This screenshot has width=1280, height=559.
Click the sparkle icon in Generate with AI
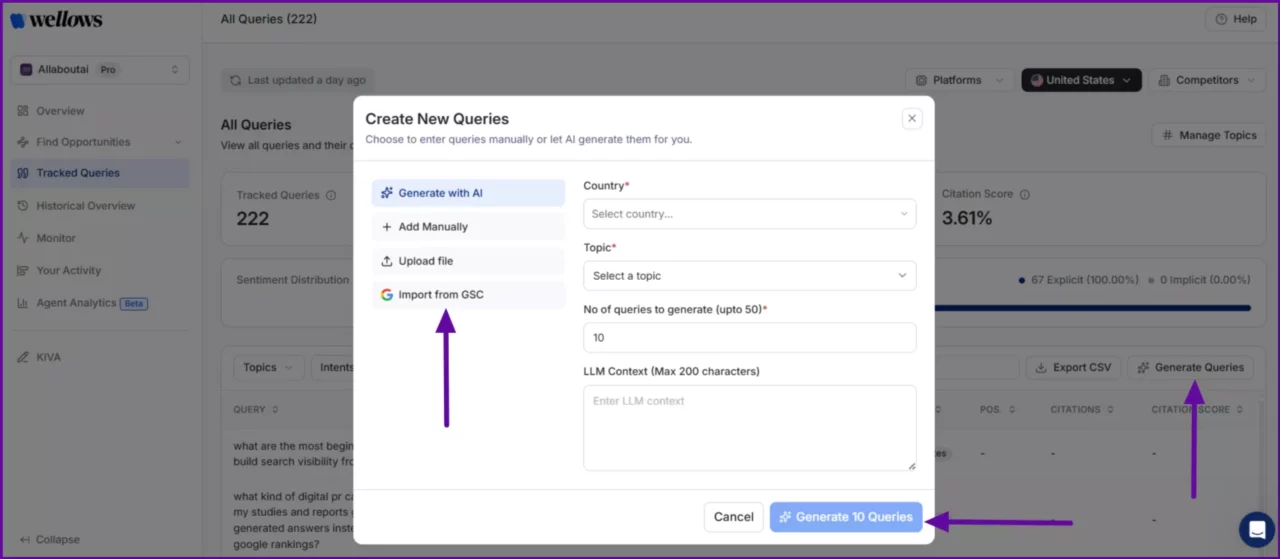tap(387, 193)
